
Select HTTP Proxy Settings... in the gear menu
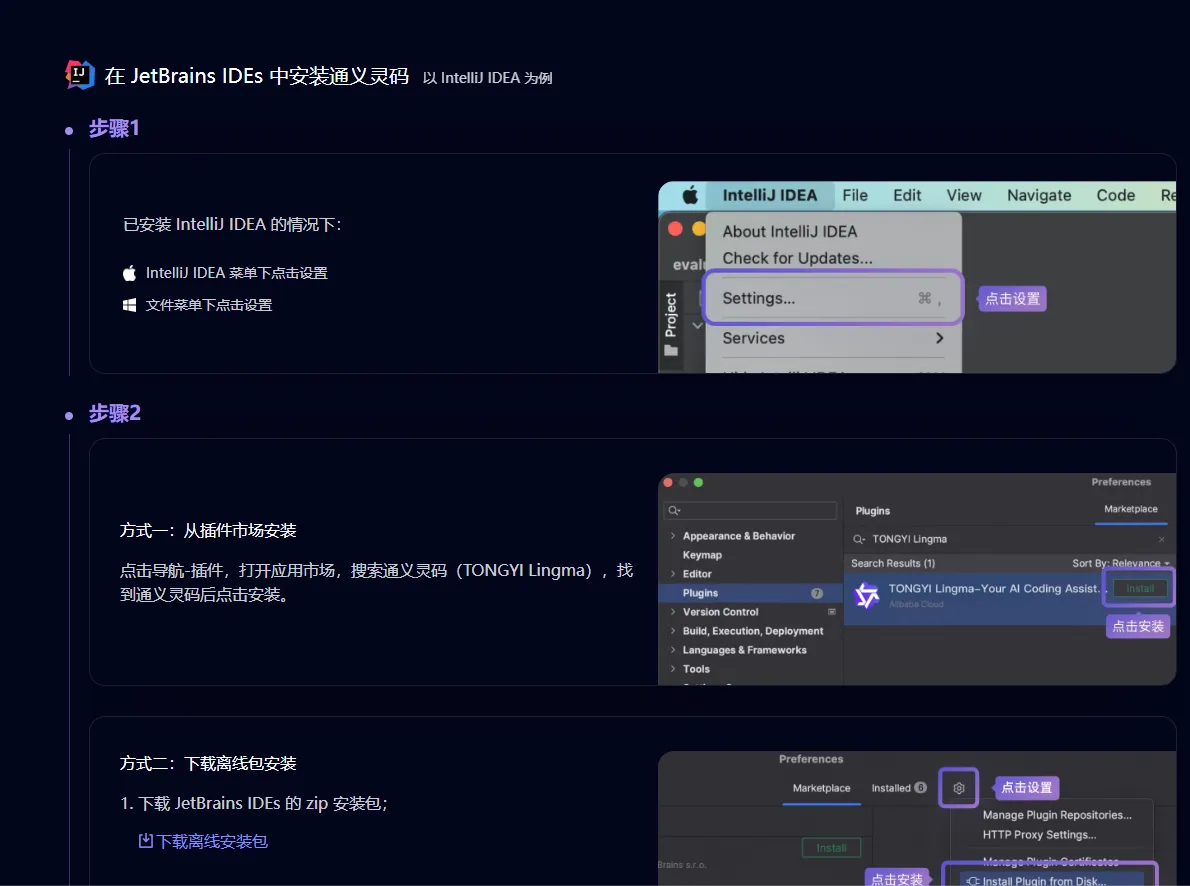coord(1039,834)
